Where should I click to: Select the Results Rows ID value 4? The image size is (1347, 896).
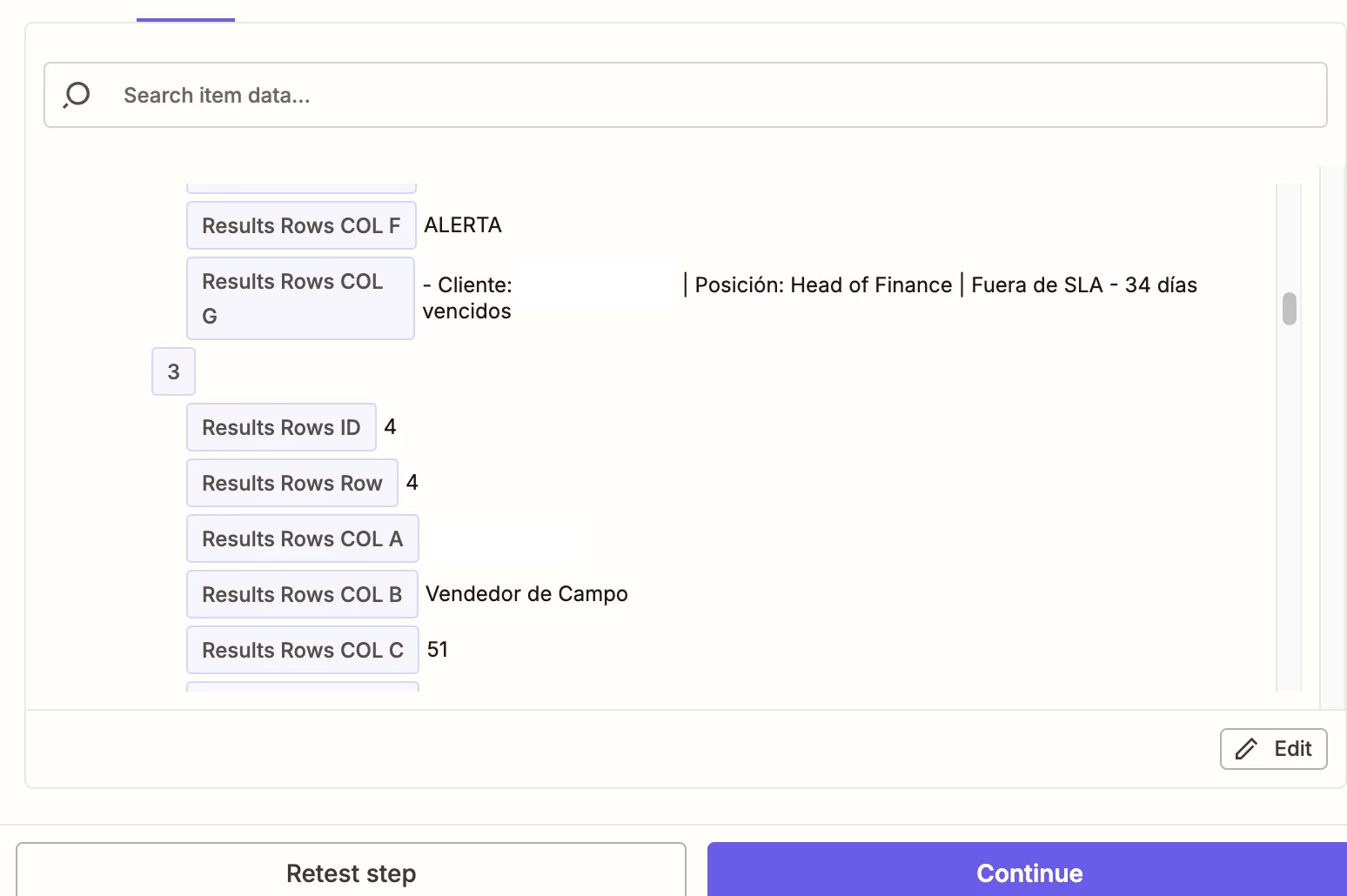click(390, 426)
